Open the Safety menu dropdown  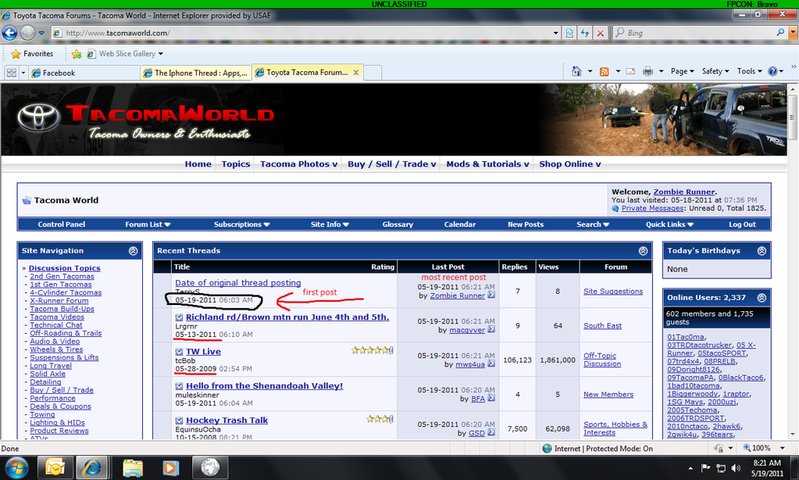tap(715, 71)
